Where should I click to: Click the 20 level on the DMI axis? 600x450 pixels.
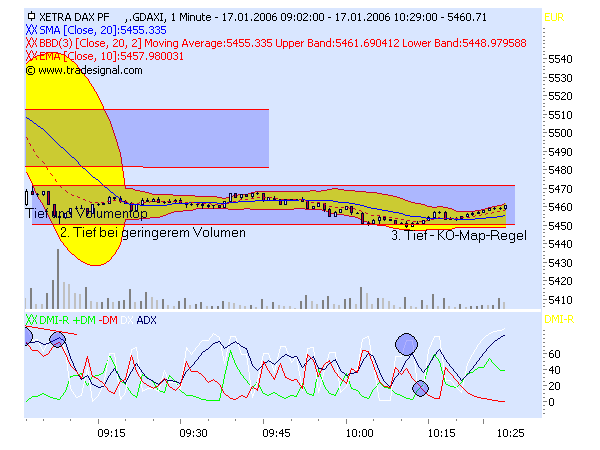[554, 386]
